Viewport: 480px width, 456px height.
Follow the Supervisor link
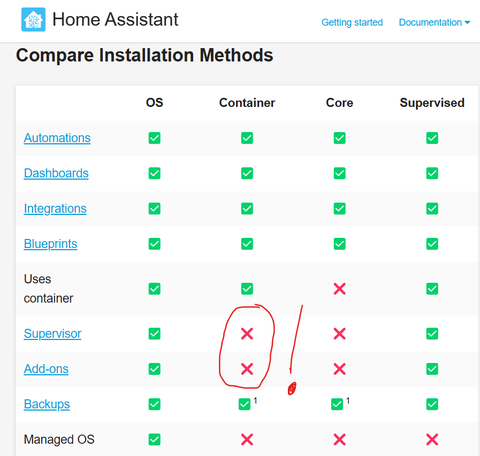pos(52,333)
